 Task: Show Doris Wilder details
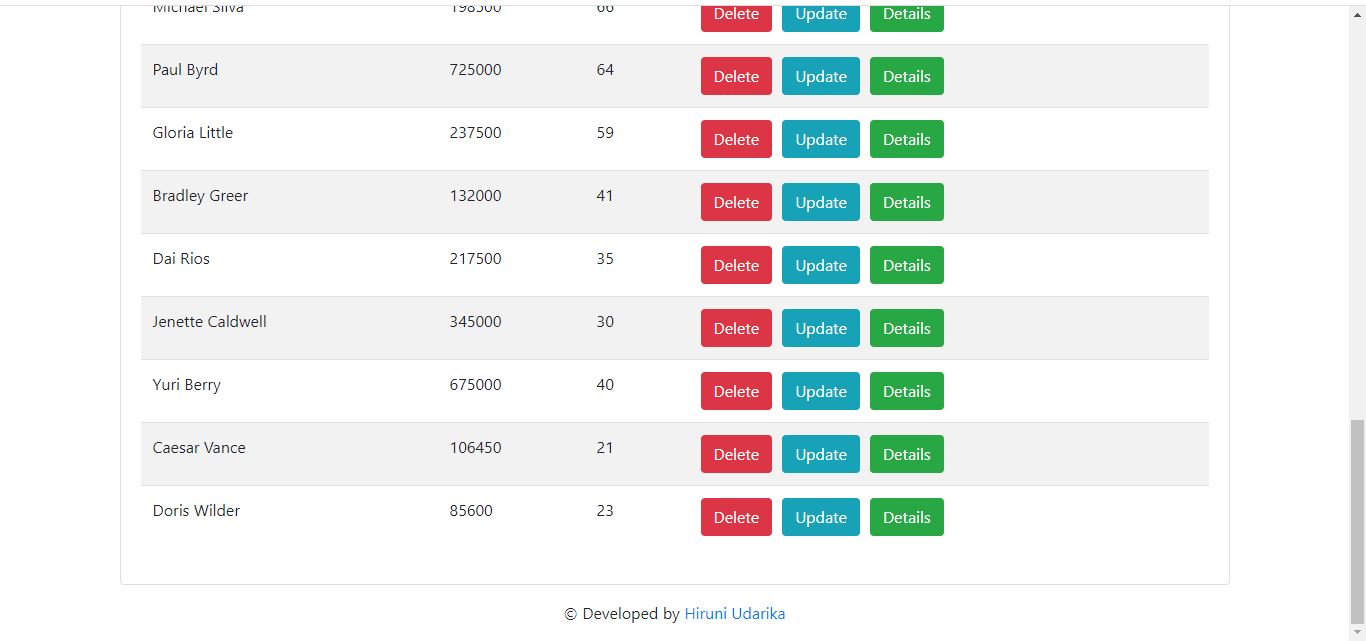pos(907,517)
